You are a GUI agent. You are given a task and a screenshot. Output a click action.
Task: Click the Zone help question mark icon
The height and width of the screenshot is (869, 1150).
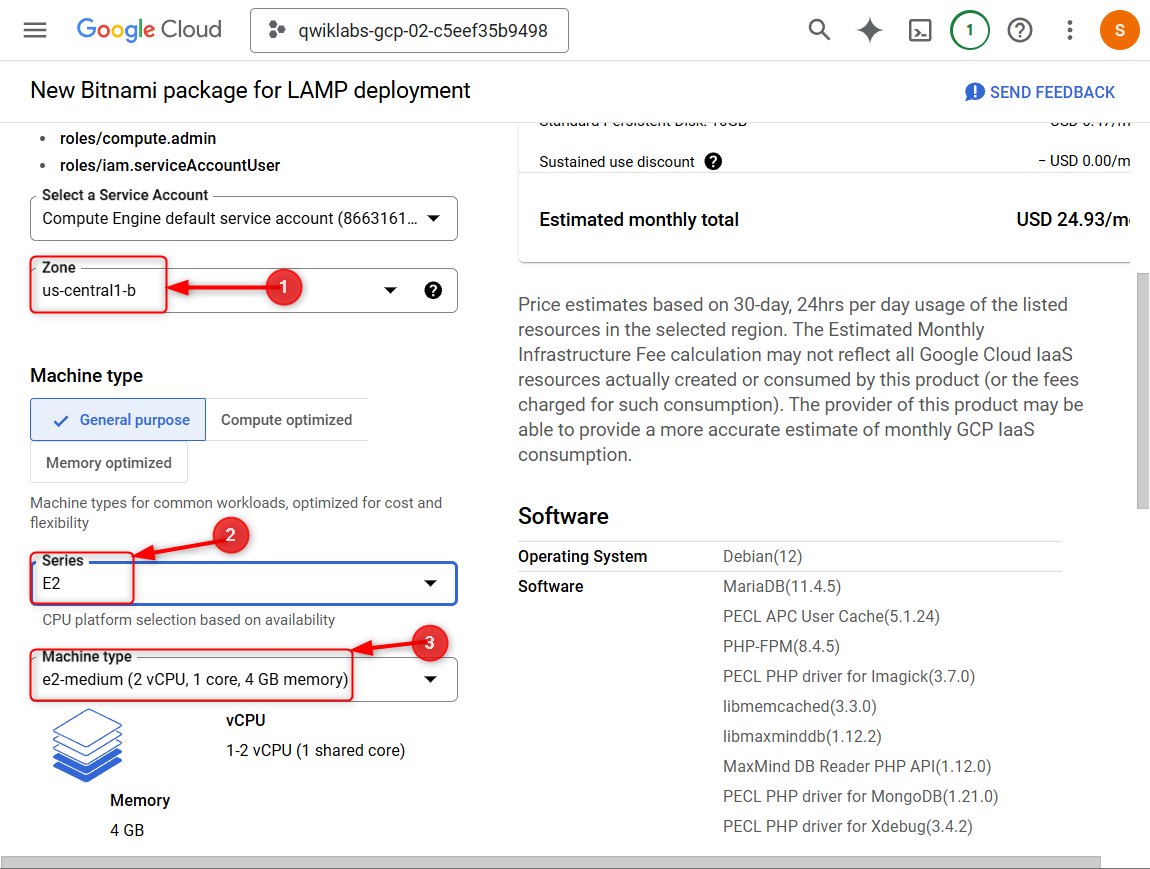click(x=433, y=290)
